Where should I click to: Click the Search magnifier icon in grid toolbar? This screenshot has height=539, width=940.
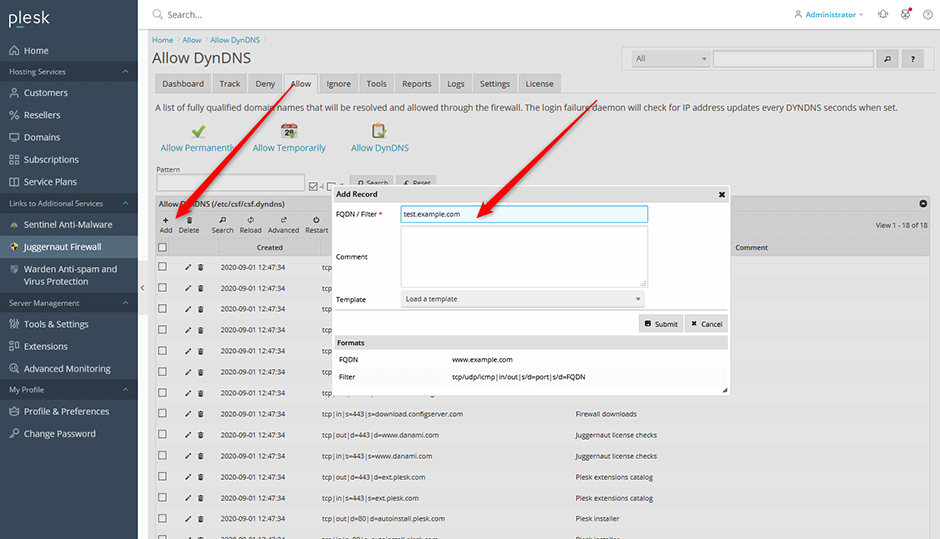222,220
